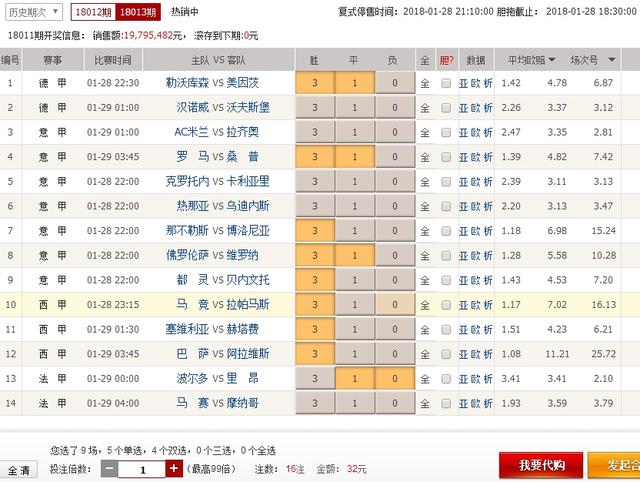Click the sales amount 19,795,482元
Screen dimensions: 640x482
(153, 36)
